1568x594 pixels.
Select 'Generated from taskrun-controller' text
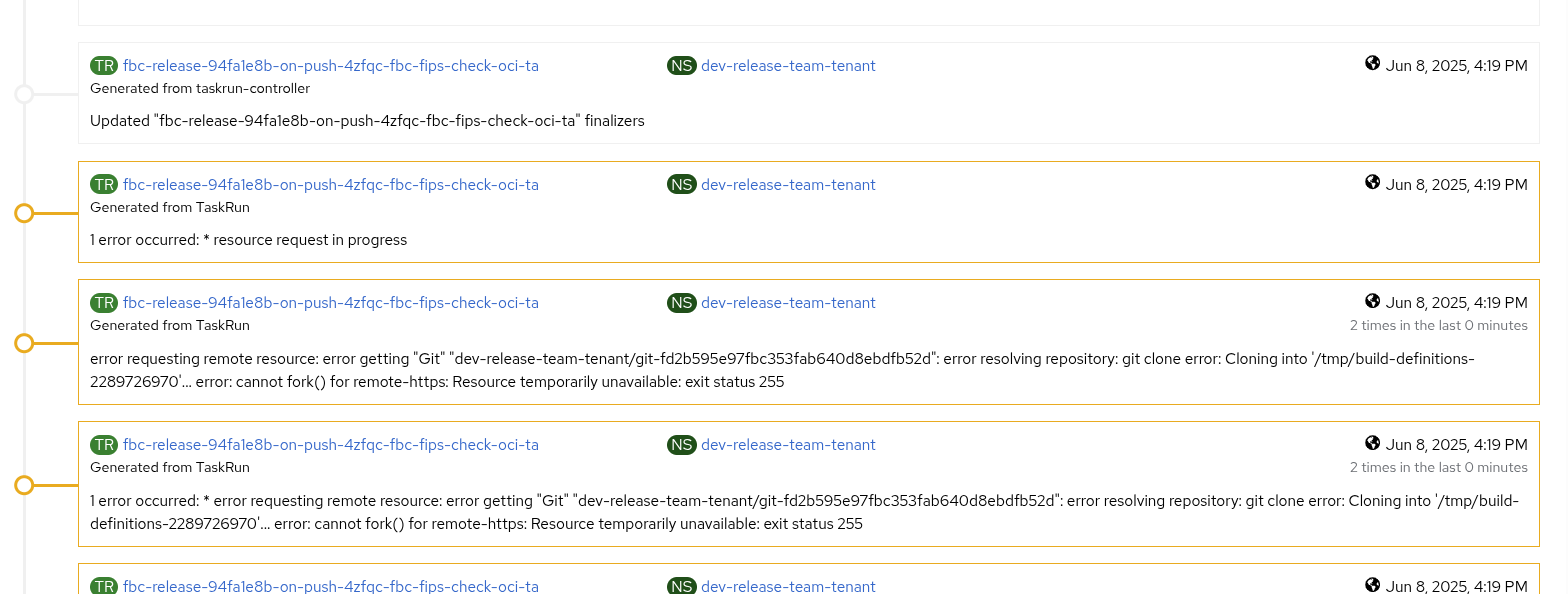(x=200, y=89)
